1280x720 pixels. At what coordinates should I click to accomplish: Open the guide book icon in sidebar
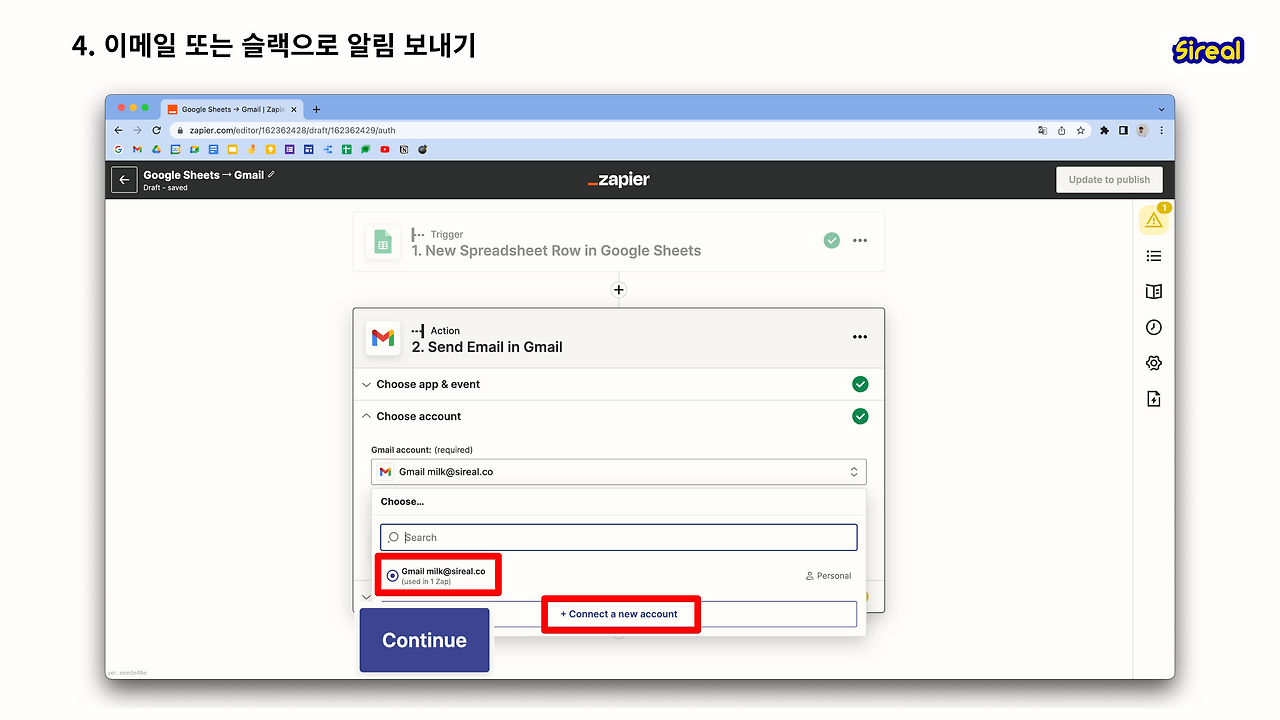(x=1154, y=292)
